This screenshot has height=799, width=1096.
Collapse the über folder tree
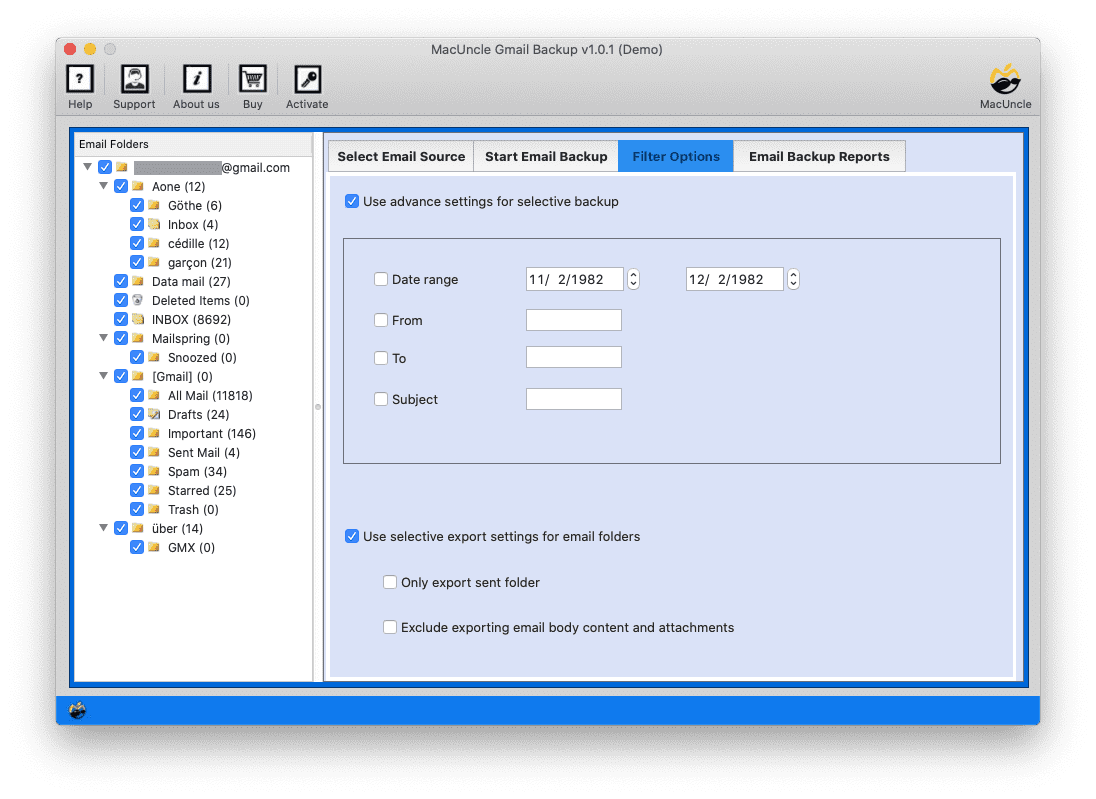click(x=104, y=529)
